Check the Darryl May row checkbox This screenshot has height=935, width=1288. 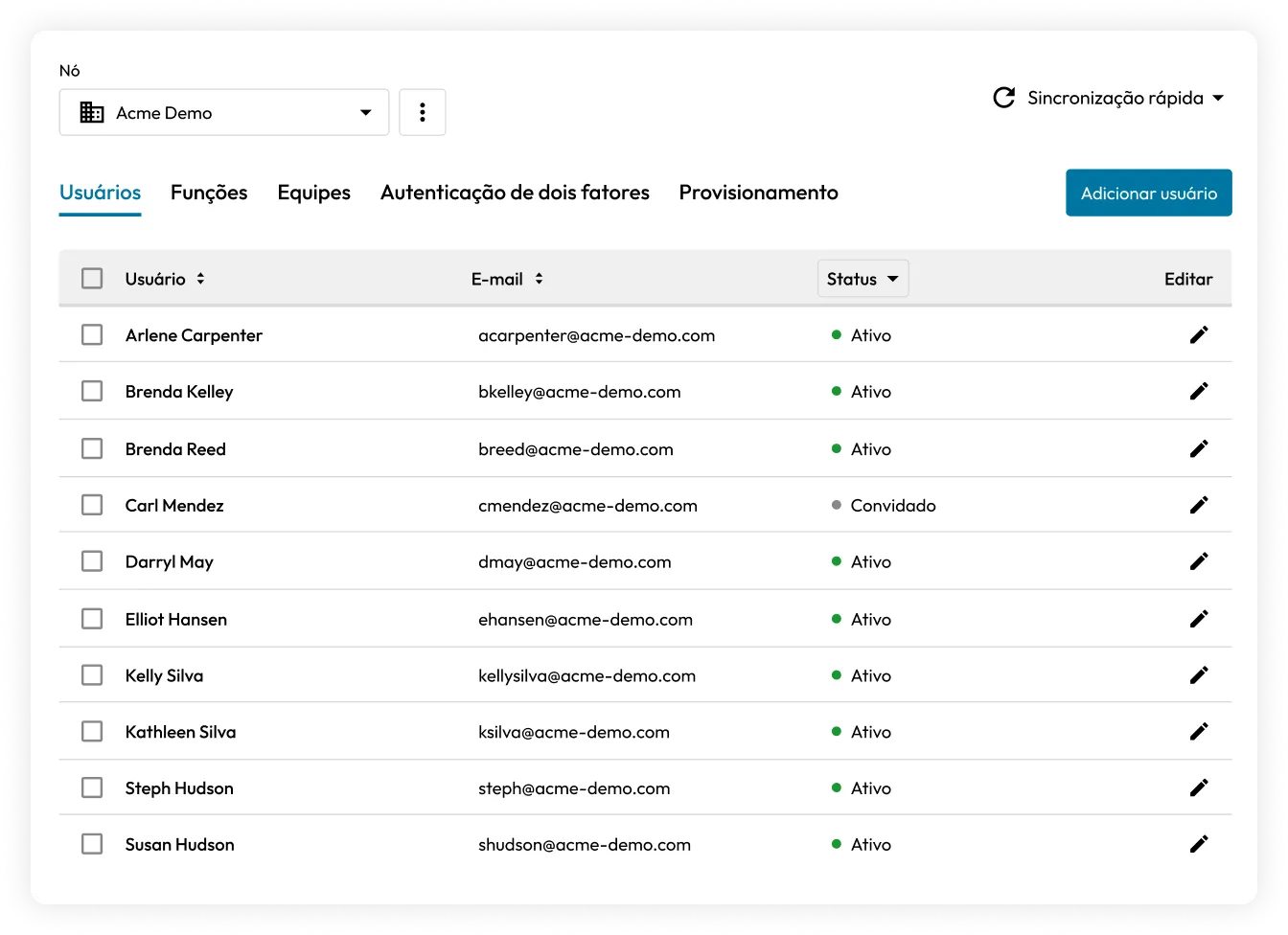pos(92,561)
